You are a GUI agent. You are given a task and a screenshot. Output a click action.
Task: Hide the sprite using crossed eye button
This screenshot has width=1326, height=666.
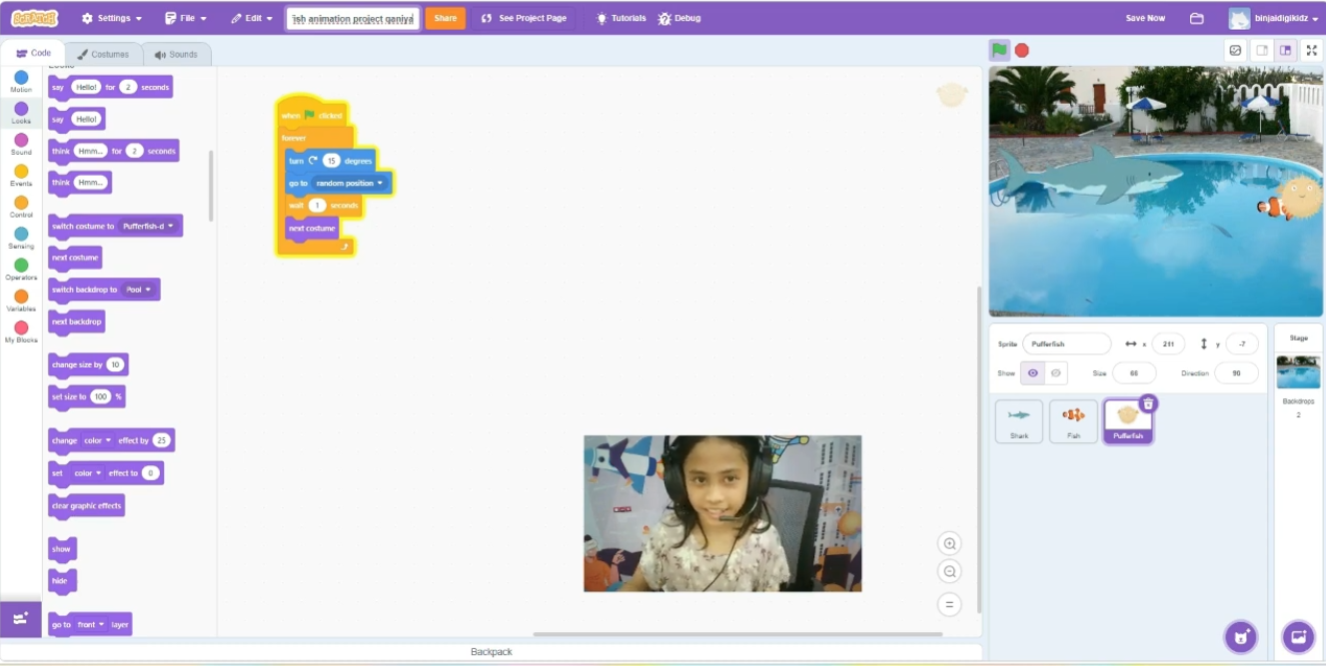(x=1056, y=373)
